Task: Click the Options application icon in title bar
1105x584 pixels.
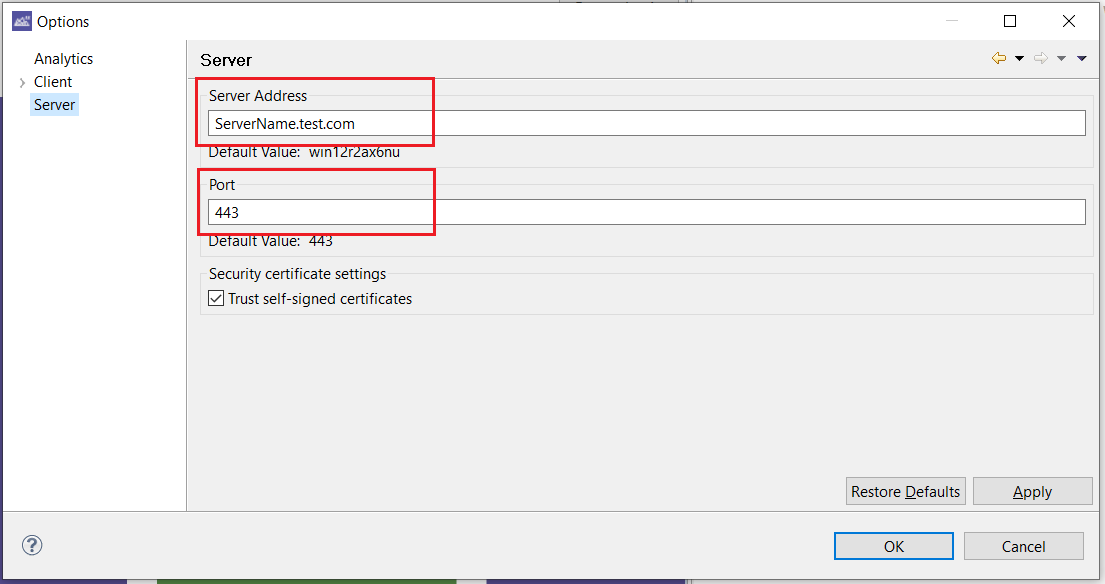Action: pos(21,20)
